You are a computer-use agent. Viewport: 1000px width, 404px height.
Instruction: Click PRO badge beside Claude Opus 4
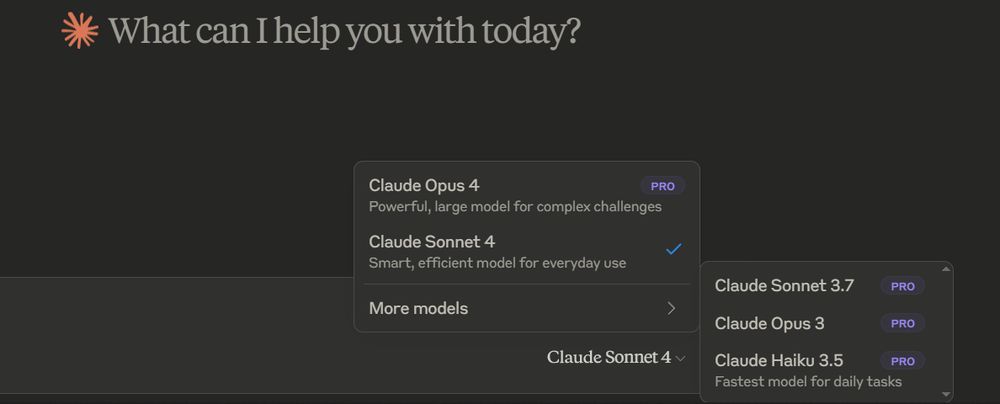tap(662, 186)
